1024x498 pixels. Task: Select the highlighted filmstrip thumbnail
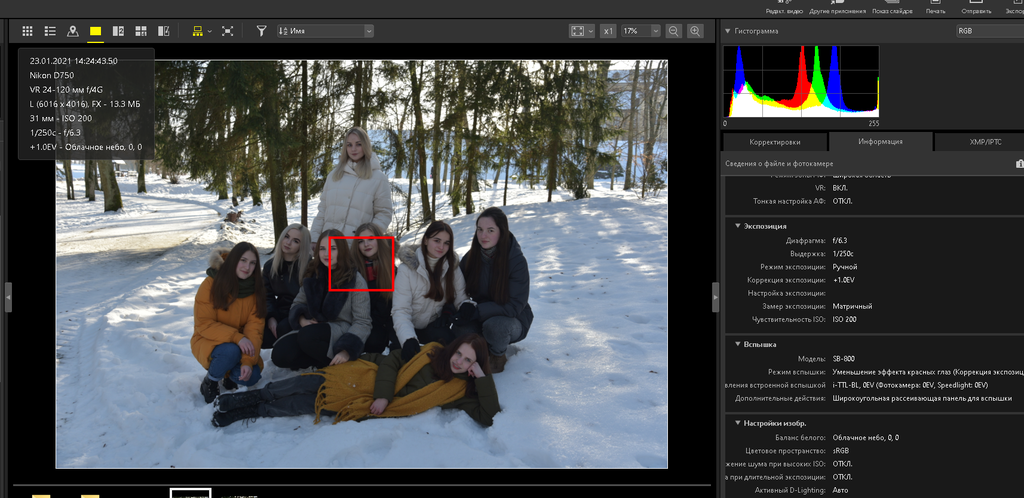coord(190,493)
